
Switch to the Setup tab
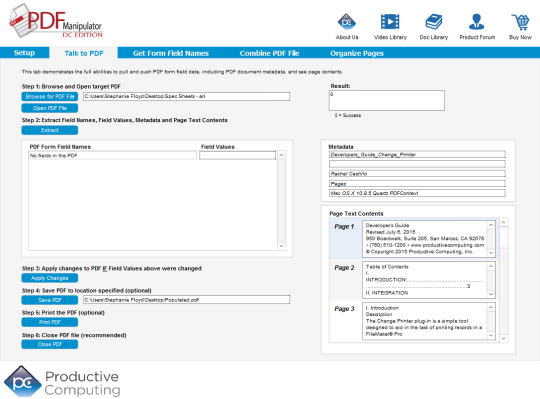24,53
